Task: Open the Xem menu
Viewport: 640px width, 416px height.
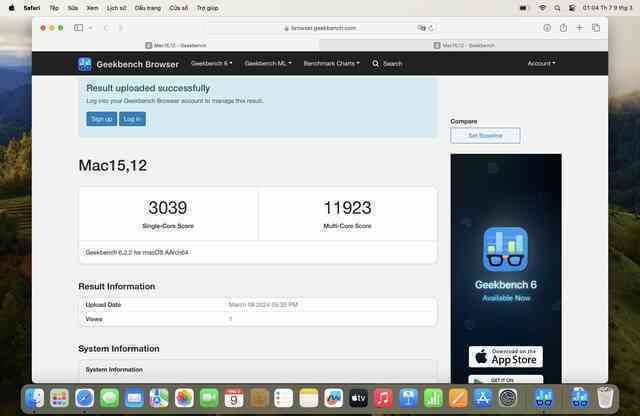Action: [x=92, y=8]
